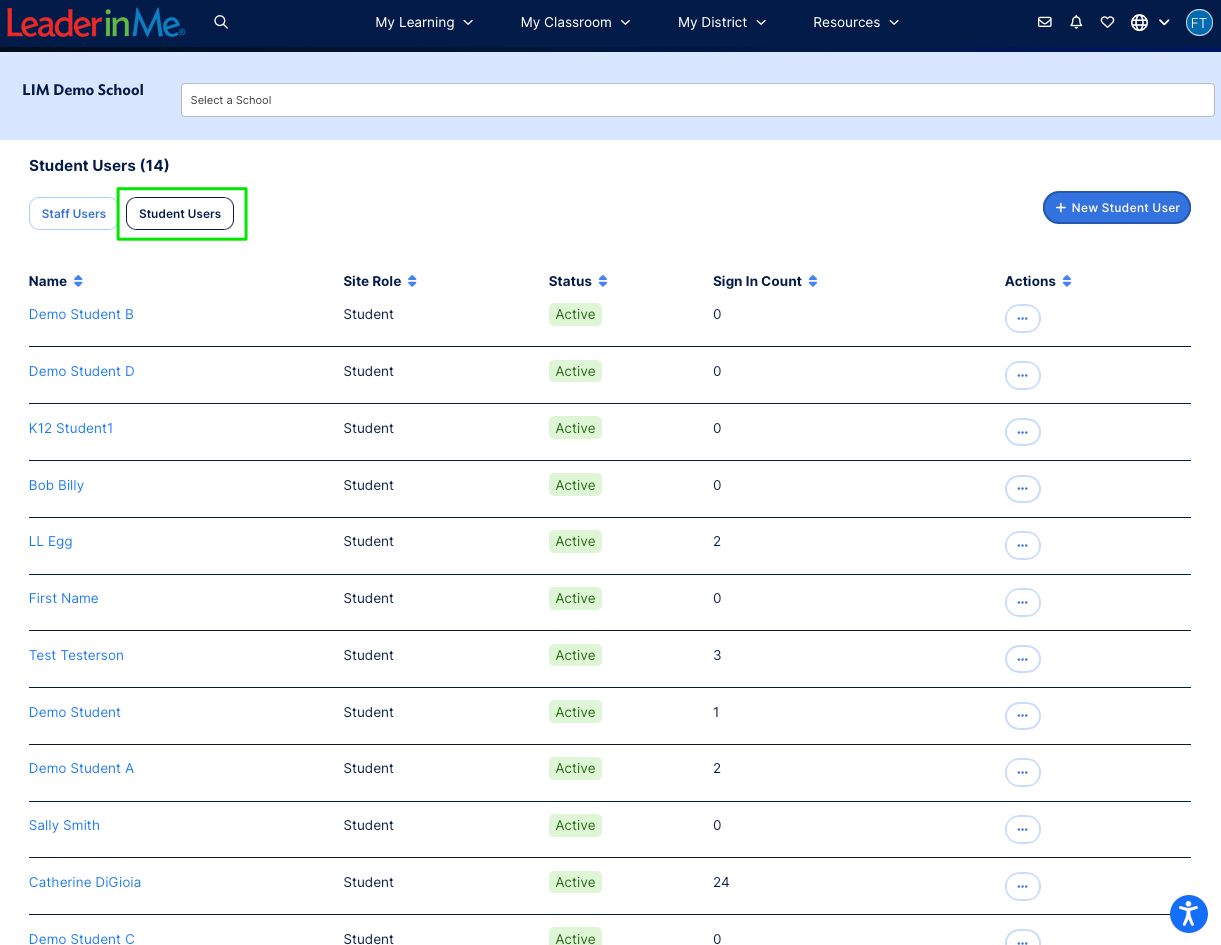
Task: Open favorites with the heart icon
Action: click(x=1107, y=21)
